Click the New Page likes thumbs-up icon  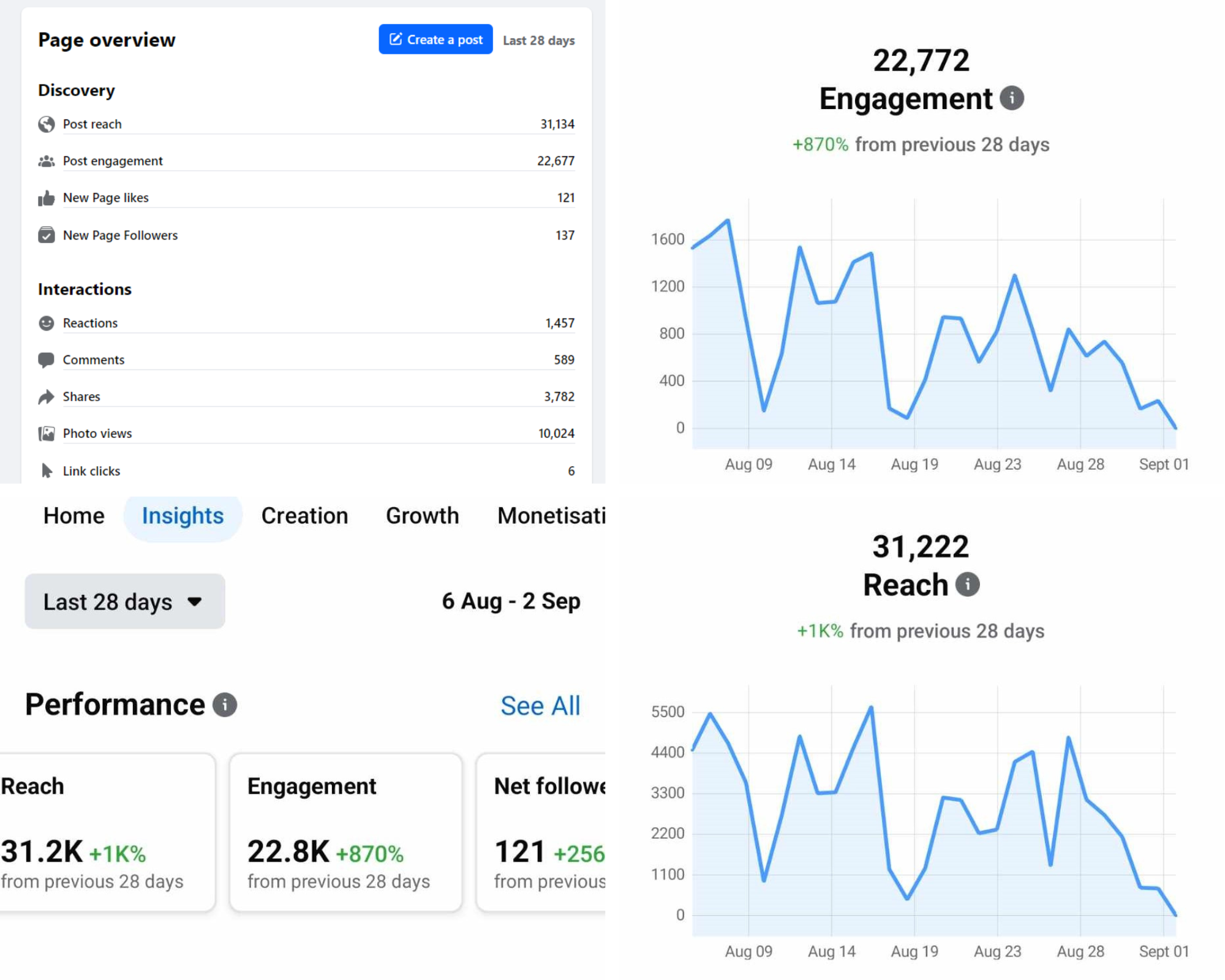pos(47,198)
